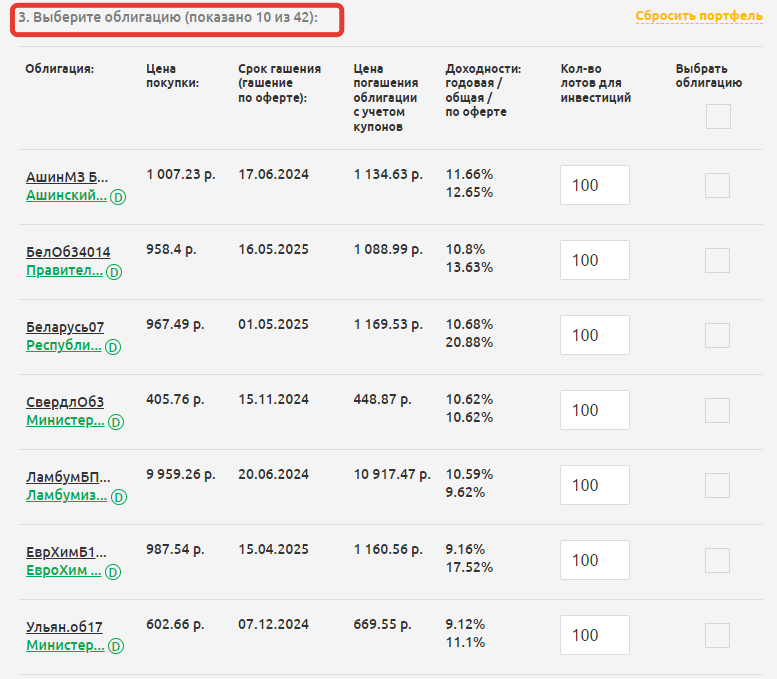This screenshot has width=777, height=679.
Task: Click the section heading Выберите облигацию
Action: [x=175, y=19]
